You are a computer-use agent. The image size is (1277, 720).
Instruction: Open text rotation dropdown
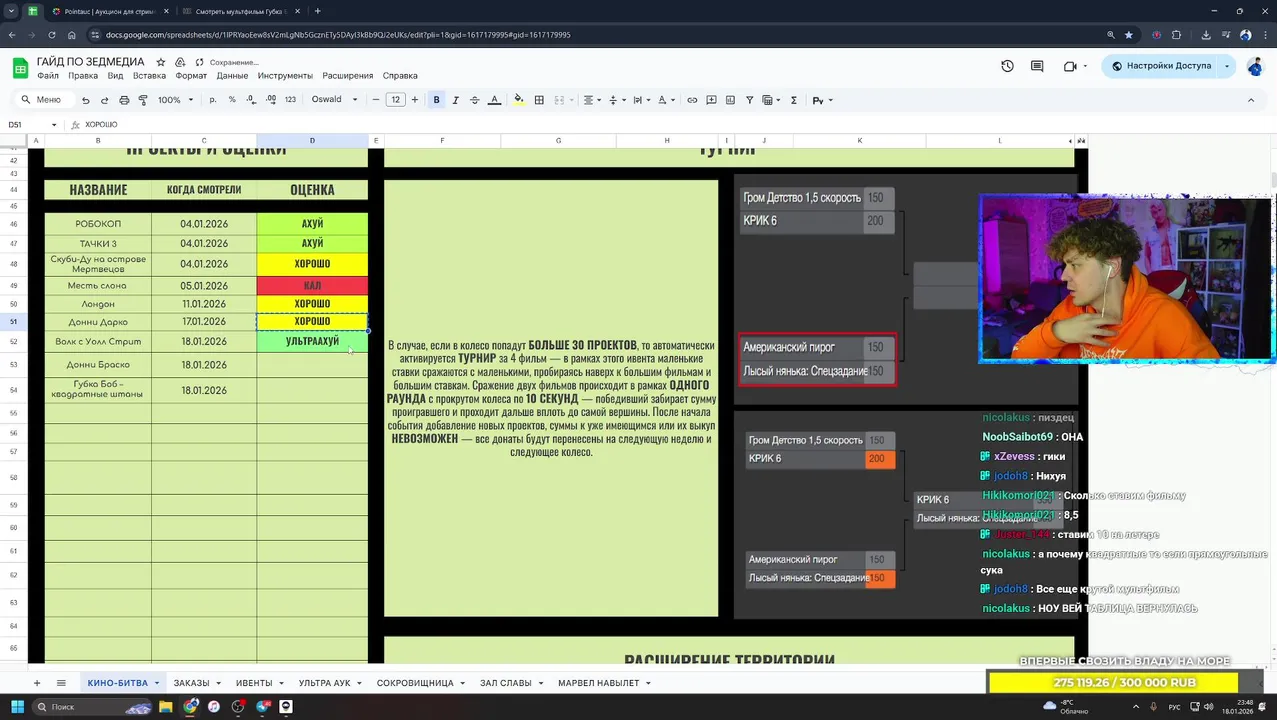pyautogui.click(x=664, y=100)
